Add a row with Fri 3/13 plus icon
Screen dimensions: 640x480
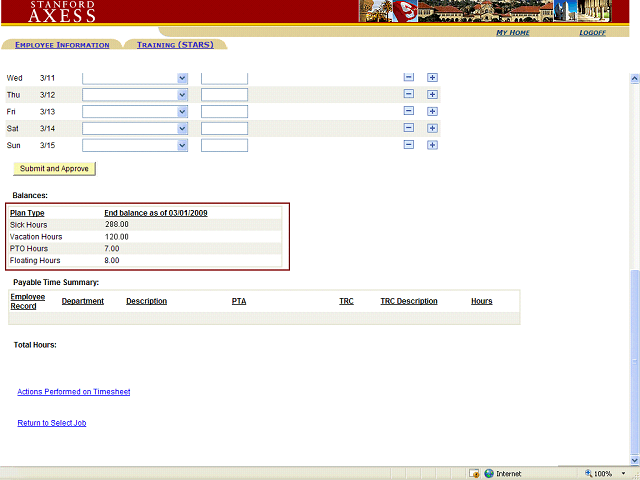pyautogui.click(x=432, y=111)
